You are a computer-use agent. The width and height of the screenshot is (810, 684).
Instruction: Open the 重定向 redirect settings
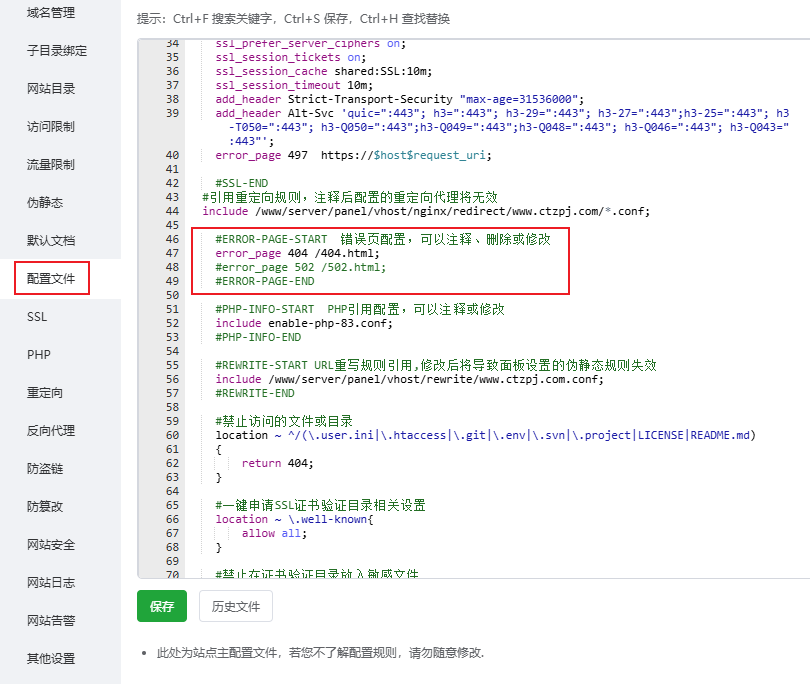(45, 393)
